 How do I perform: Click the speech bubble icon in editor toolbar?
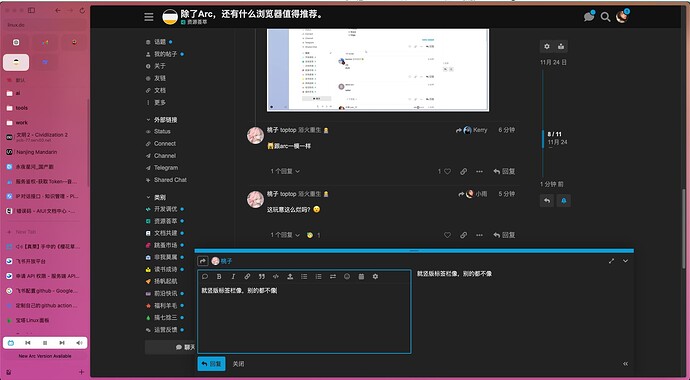[205, 277]
